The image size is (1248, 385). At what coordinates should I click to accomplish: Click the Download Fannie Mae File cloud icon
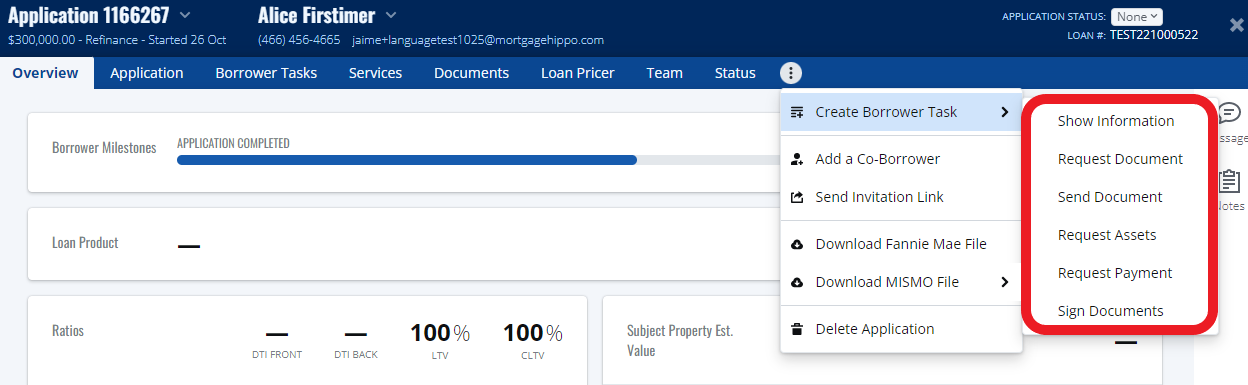797,244
